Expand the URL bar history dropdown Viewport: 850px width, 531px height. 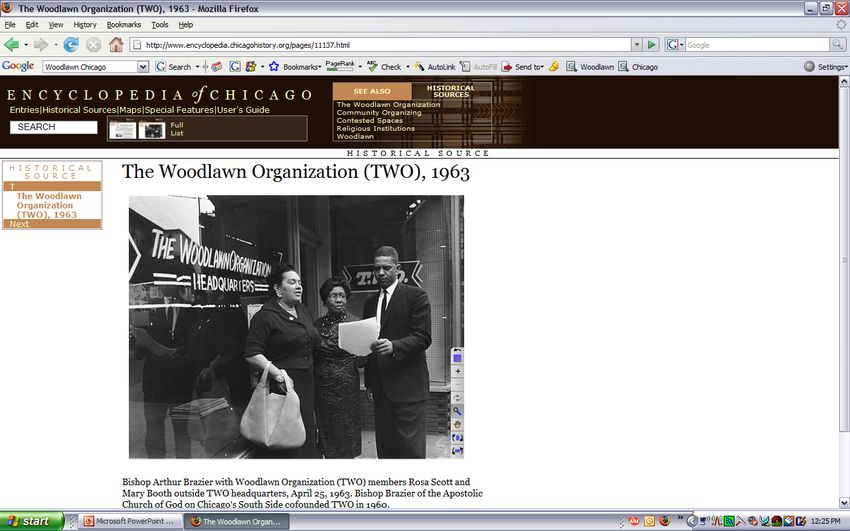[637, 45]
